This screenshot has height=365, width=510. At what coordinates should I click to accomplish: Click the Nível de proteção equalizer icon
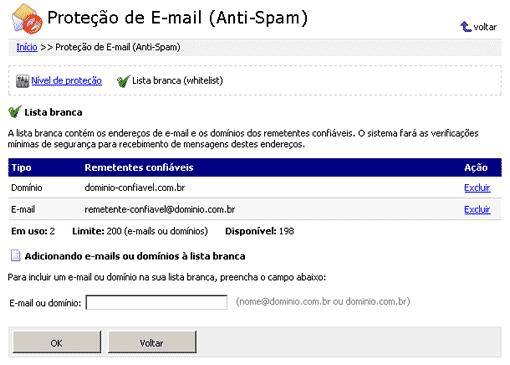(22, 81)
